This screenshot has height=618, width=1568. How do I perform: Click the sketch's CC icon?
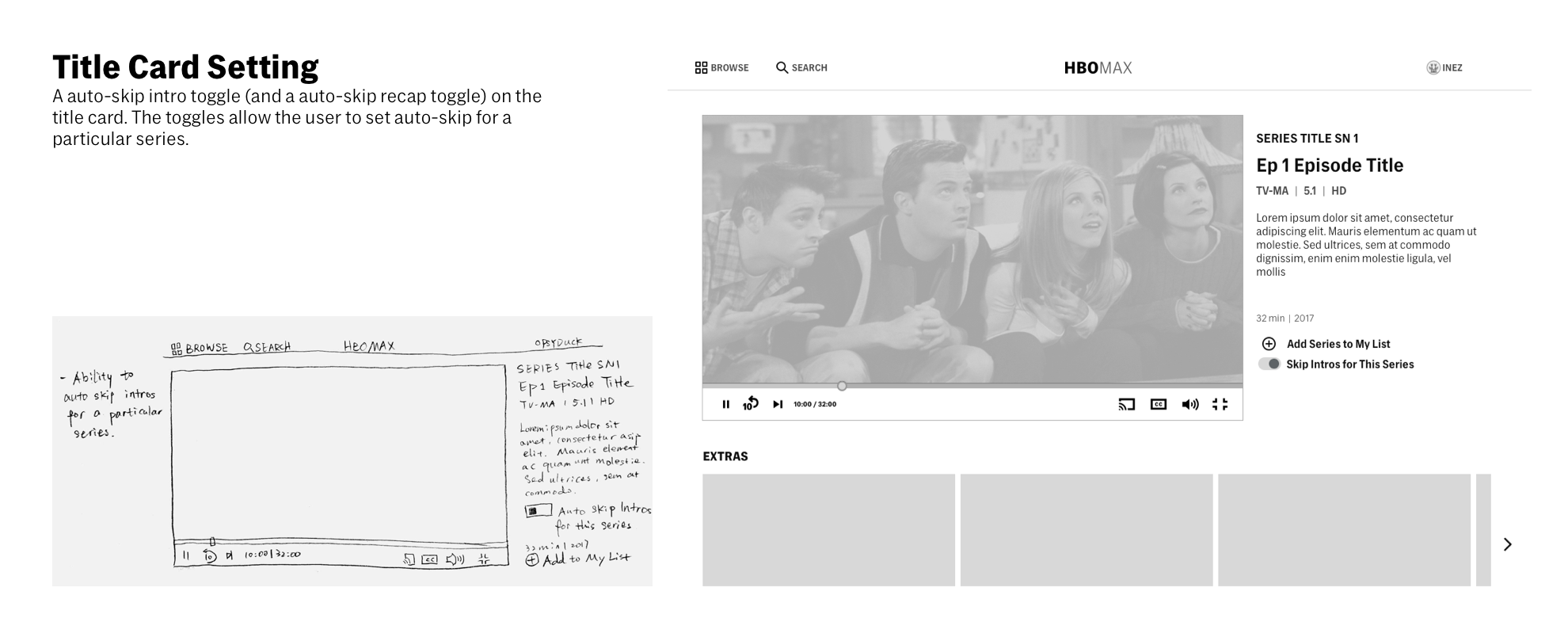click(429, 559)
